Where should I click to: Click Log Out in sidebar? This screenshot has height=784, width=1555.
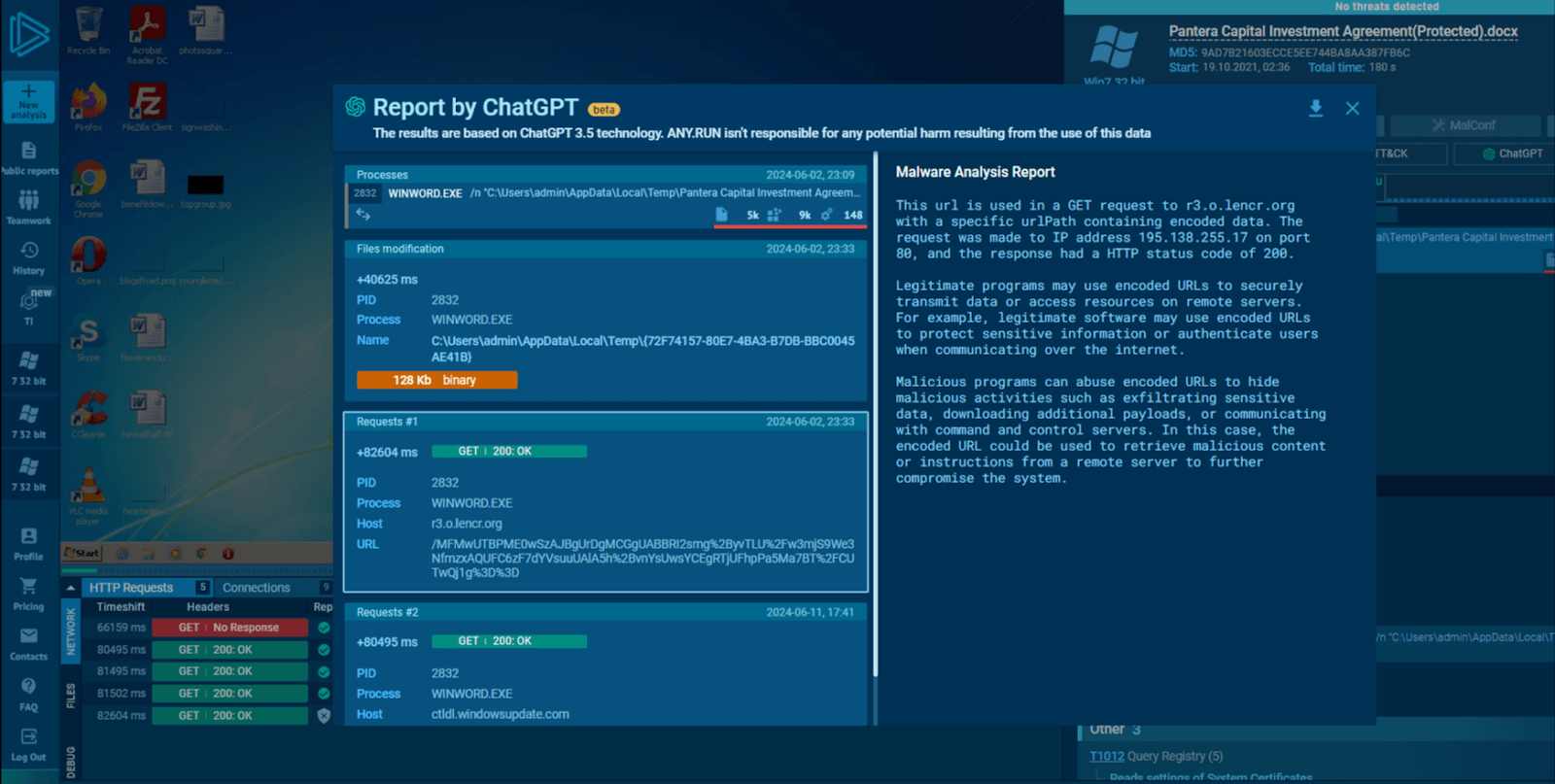click(x=29, y=744)
